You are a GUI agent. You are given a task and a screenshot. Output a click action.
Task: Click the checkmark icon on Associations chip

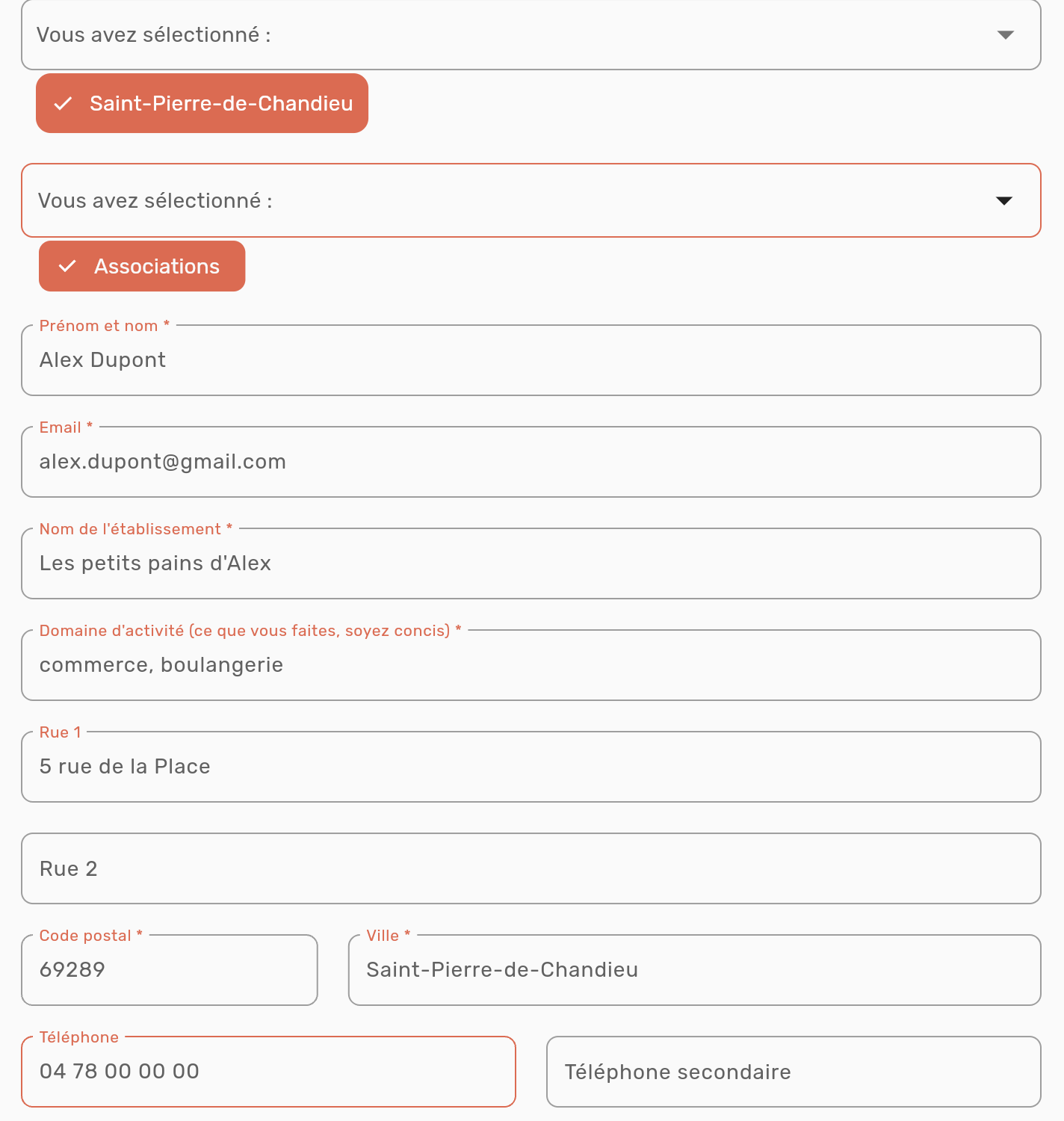[x=67, y=266]
